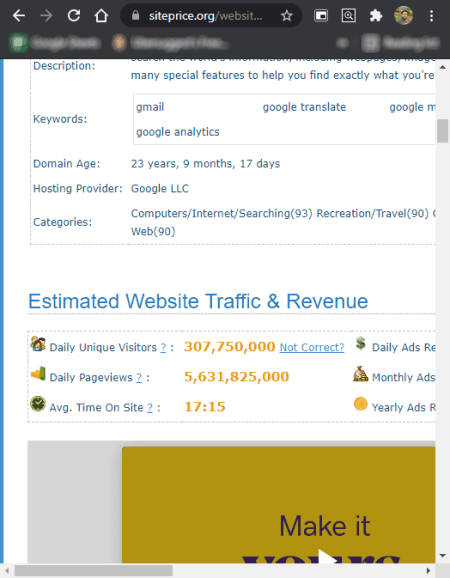This screenshot has height=578, width=450.
Task: Click the 23 years, 9 months, 17 days value
Action: (x=206, y=164)
